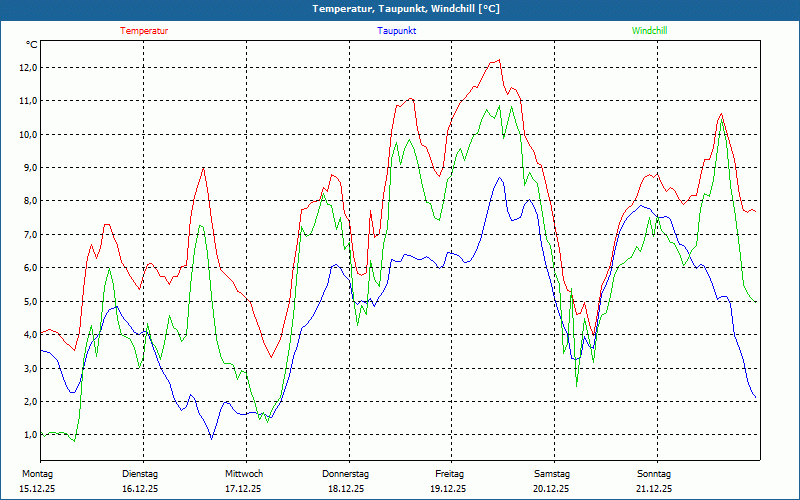Click the 20.12.25 date label

pos(552,489)
